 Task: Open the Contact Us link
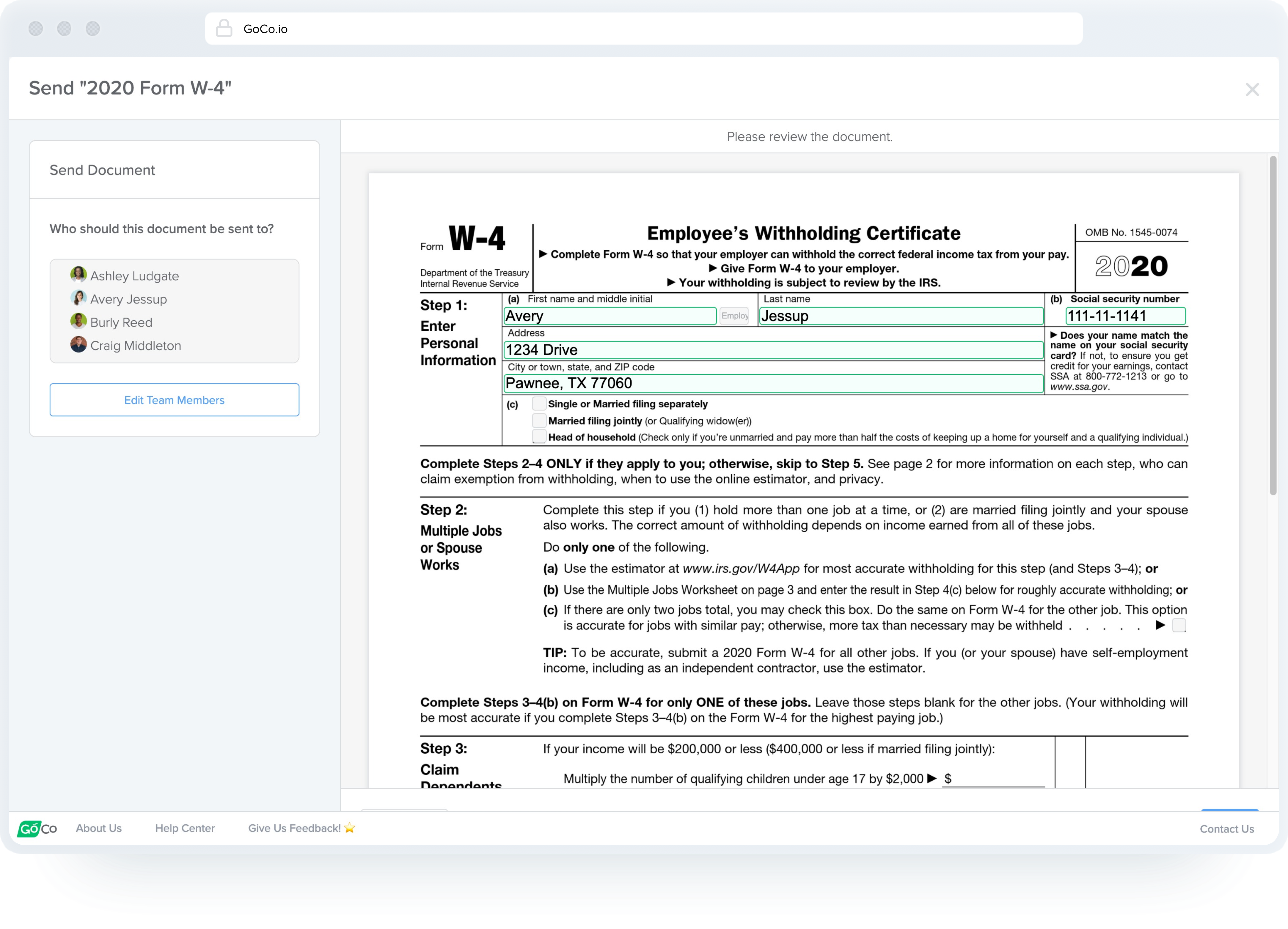coord(1227,829)
